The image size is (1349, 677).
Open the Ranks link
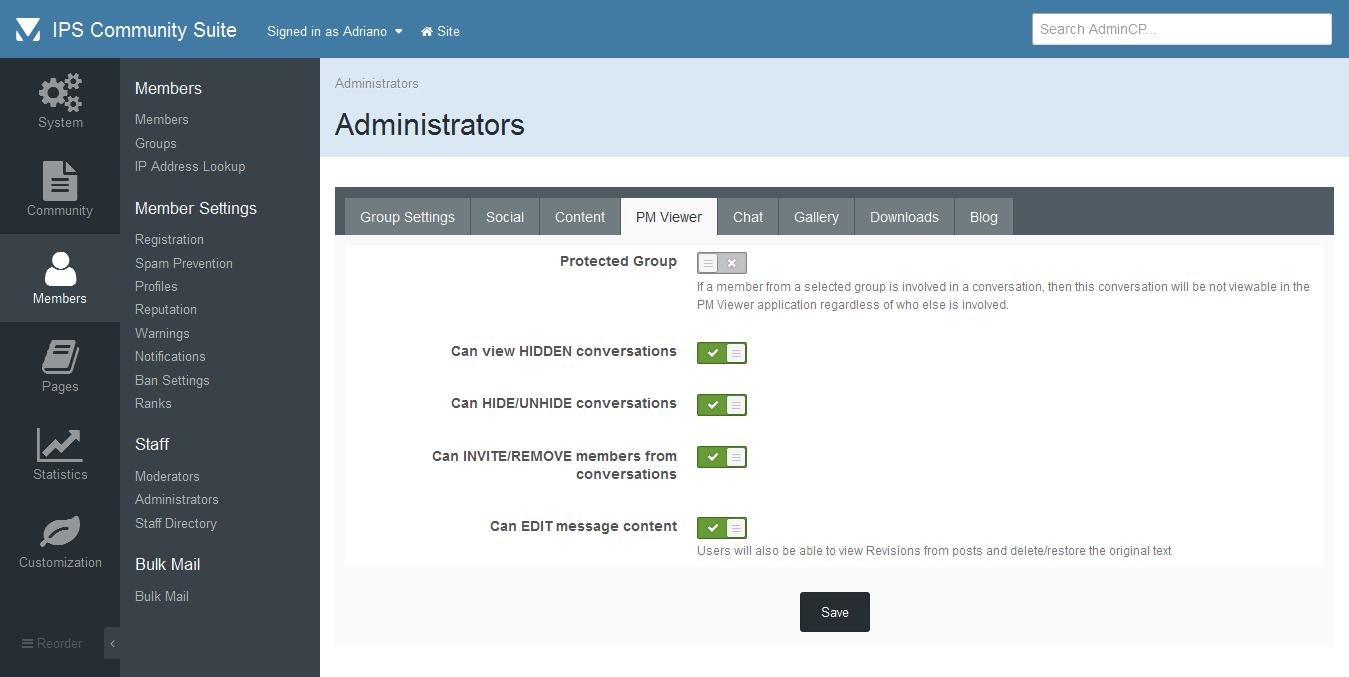point(153,403)
